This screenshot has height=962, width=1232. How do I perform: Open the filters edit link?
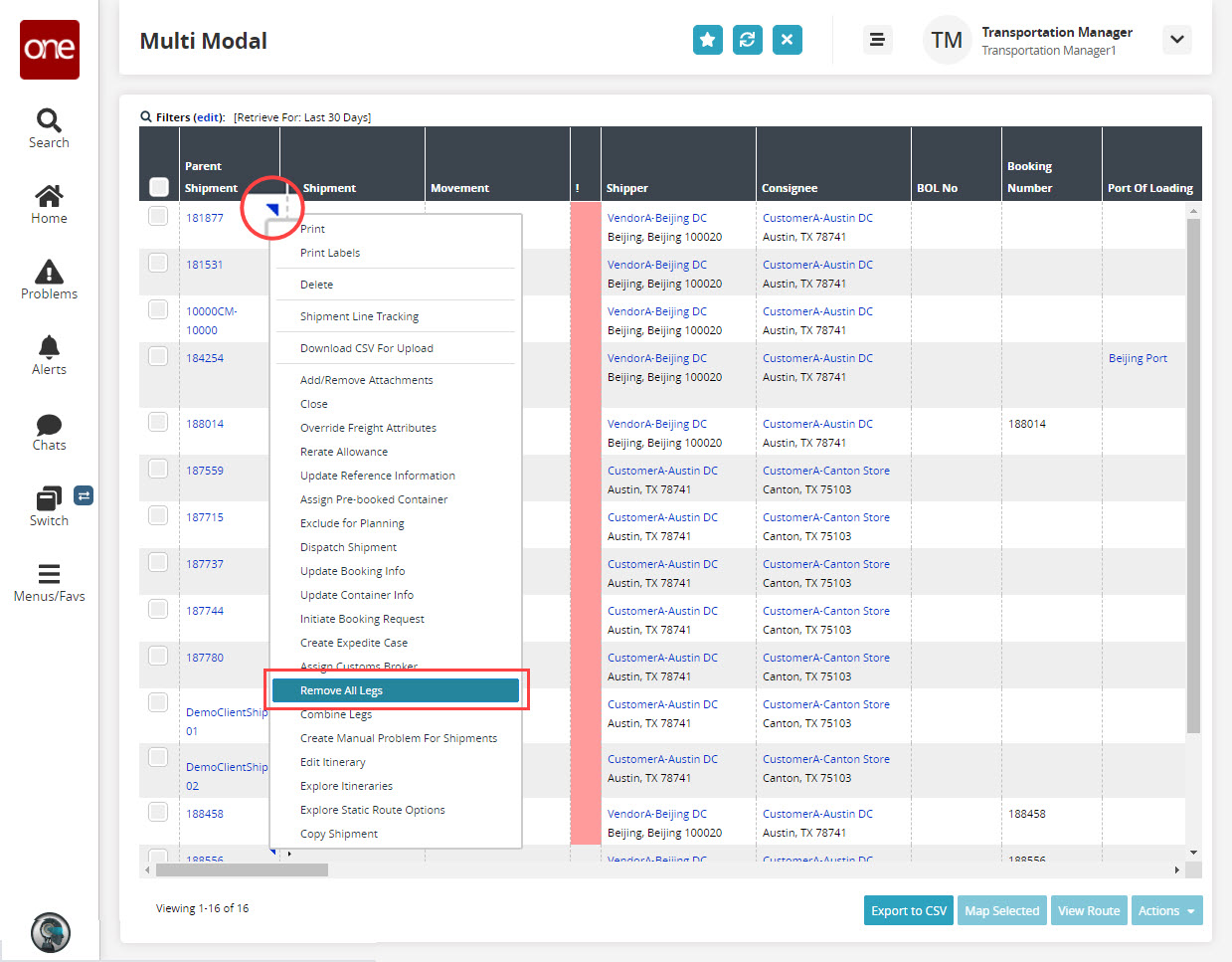(209, 117)
